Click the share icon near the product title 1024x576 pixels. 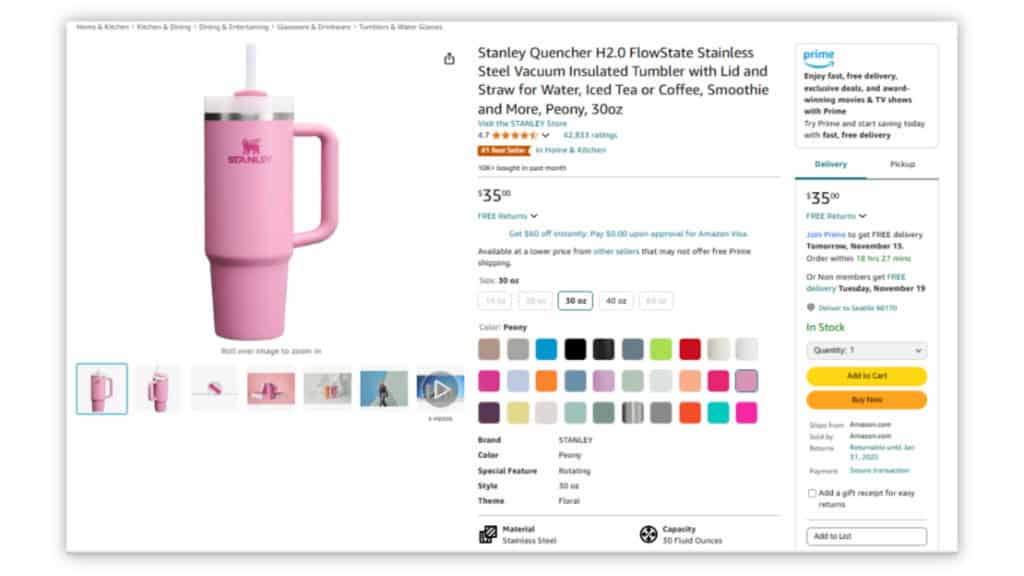449,58
